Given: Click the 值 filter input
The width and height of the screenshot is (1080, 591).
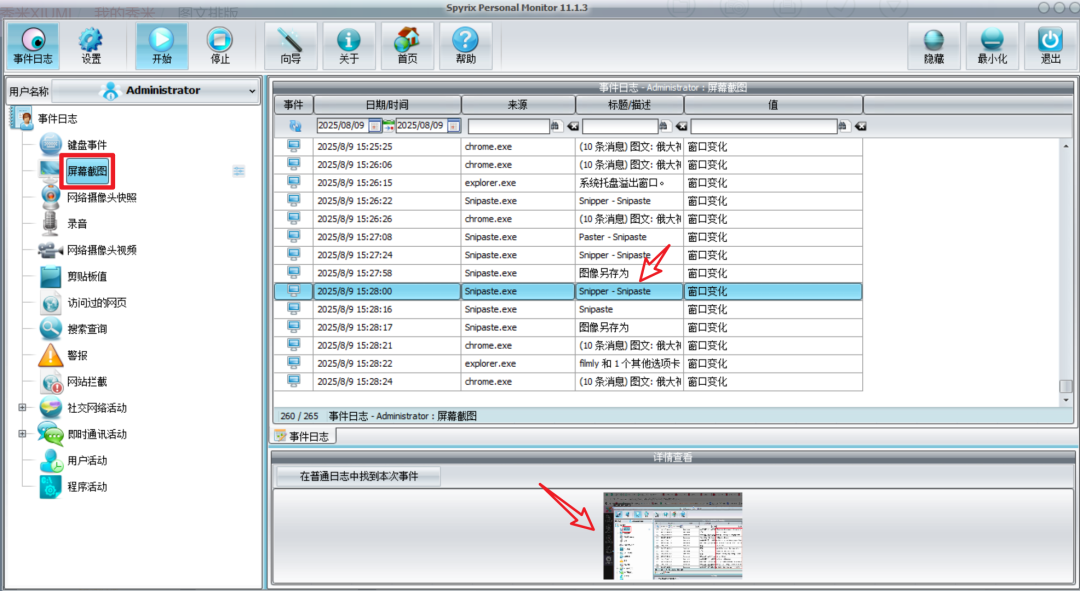Looking at the screenshot, I should coord(764,126).
